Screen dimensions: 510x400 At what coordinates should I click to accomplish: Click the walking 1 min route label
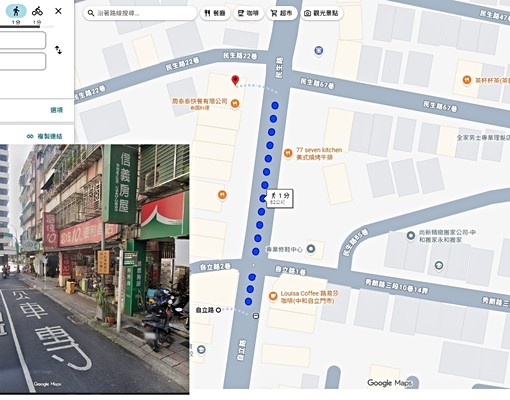pyautogui.click(x=280, y=199)
